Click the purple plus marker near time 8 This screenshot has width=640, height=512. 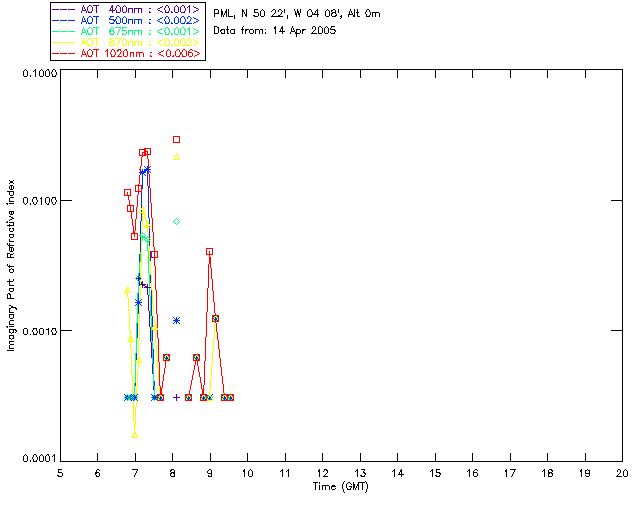(176, 397)
